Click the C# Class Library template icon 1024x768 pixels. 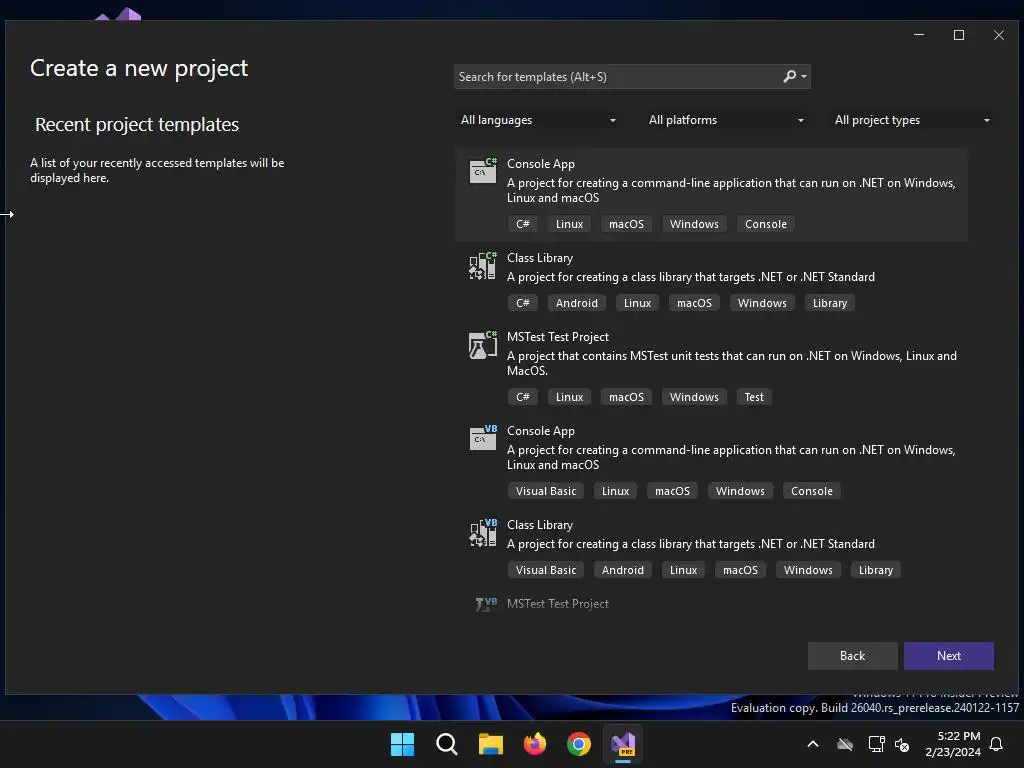coord(483,266)
